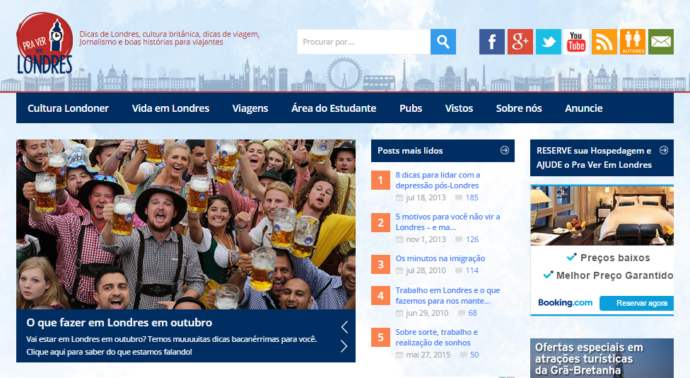Viewport: 690px width, 378px height.
Task: Open the Autores icon
Action: 633,42
